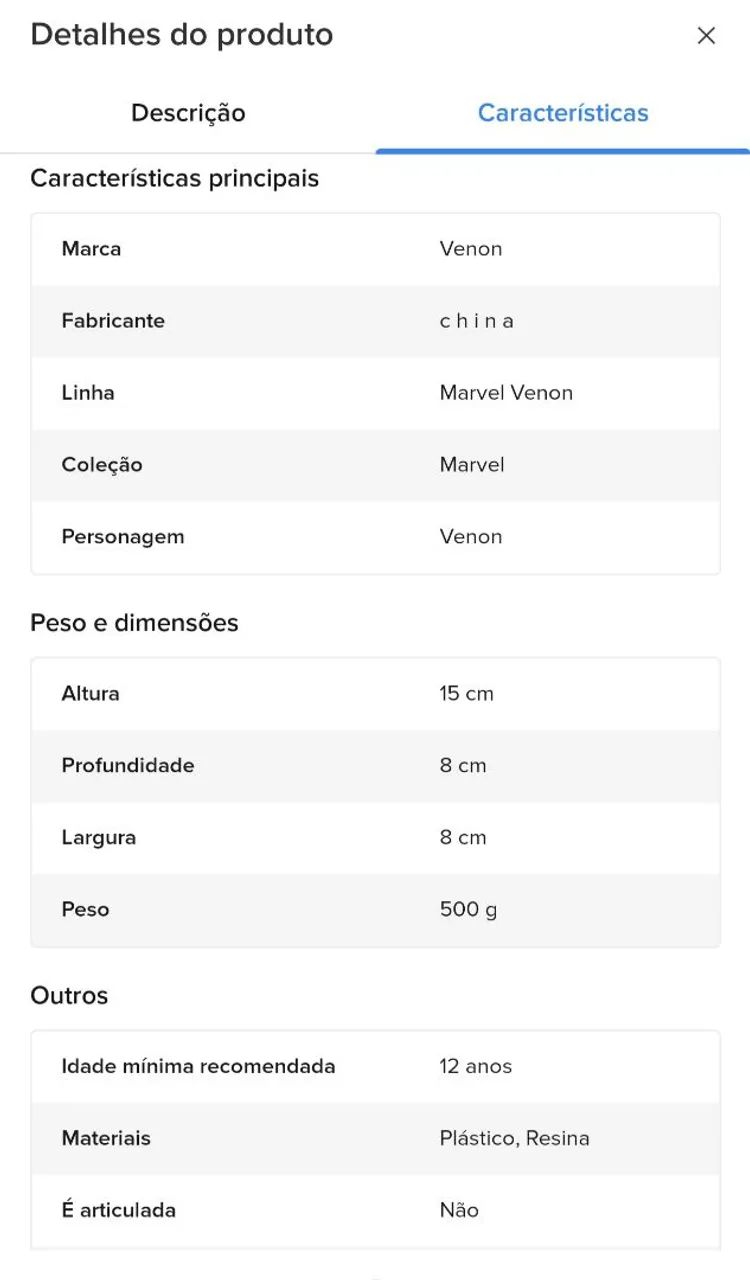Click the Peso 500 g row
The image size is (750, 1280).
tap(376, 910)
